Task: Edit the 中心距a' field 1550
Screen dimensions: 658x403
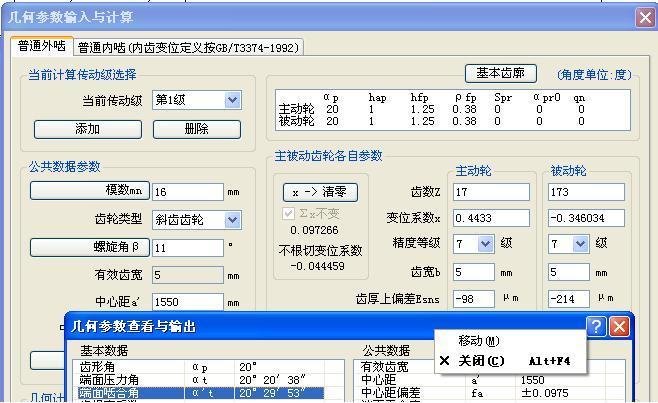Action: tap(188, 302)
